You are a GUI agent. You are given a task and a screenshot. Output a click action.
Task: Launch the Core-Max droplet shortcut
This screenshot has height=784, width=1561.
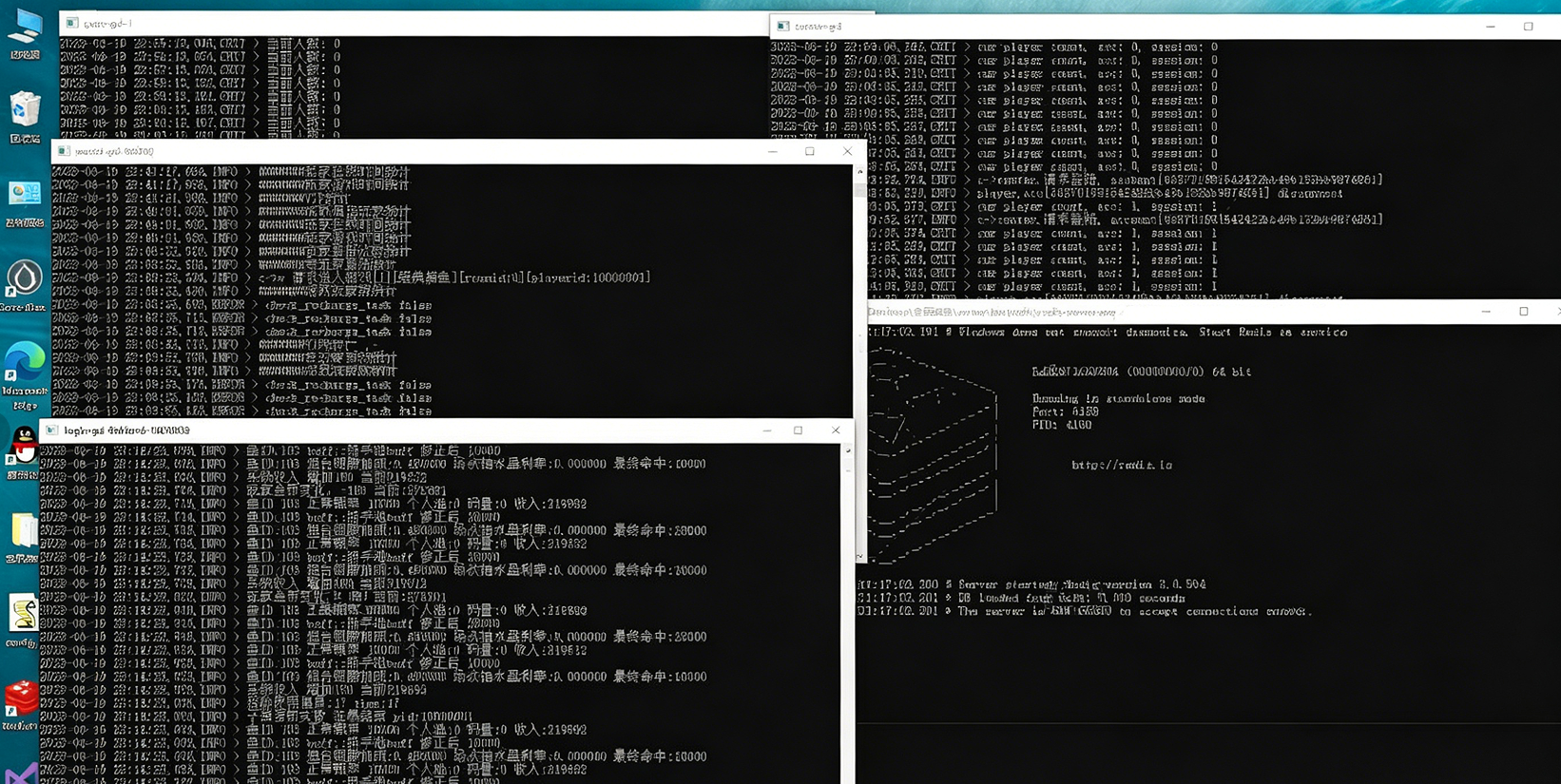pos(25,278)
